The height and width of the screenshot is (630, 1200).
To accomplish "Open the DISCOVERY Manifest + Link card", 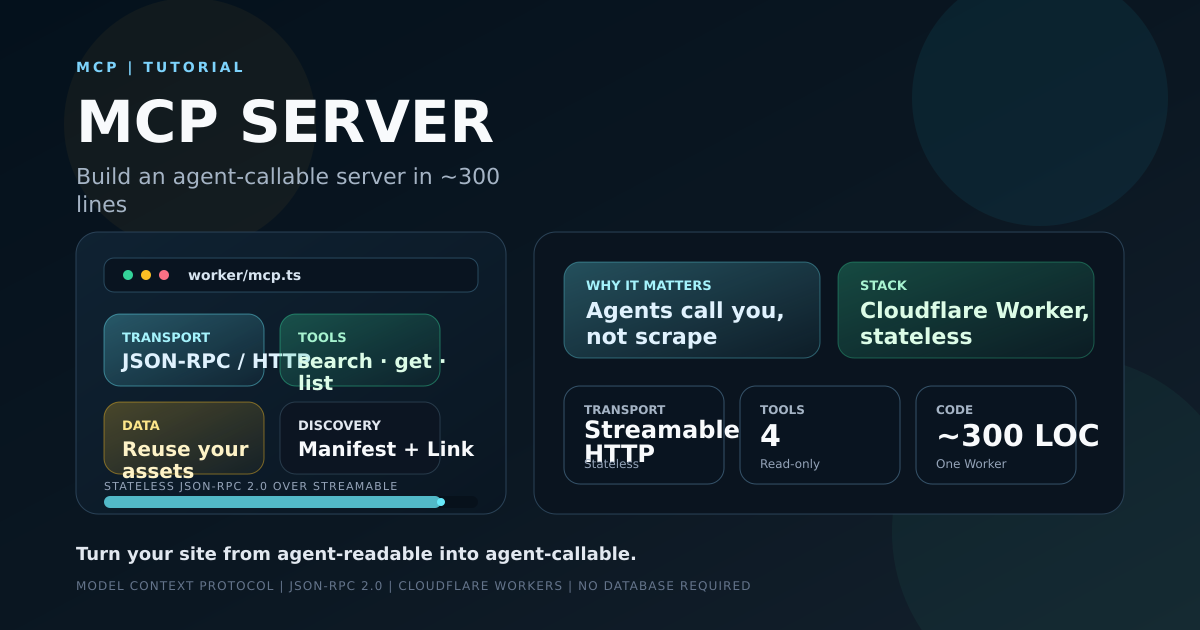I will pos(360,438).
